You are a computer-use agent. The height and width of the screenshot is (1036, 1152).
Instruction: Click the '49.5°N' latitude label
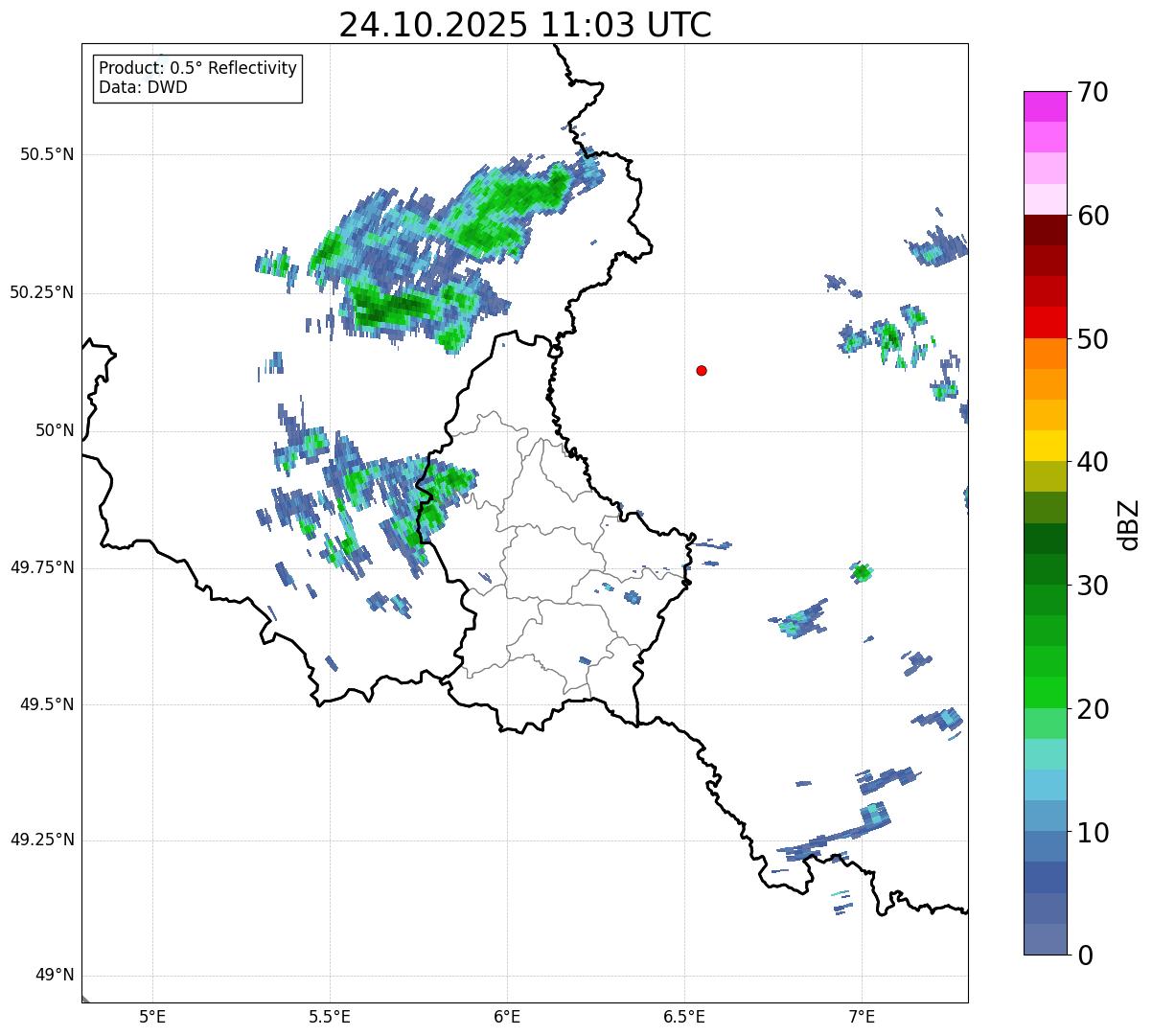[x=47, y=704]
